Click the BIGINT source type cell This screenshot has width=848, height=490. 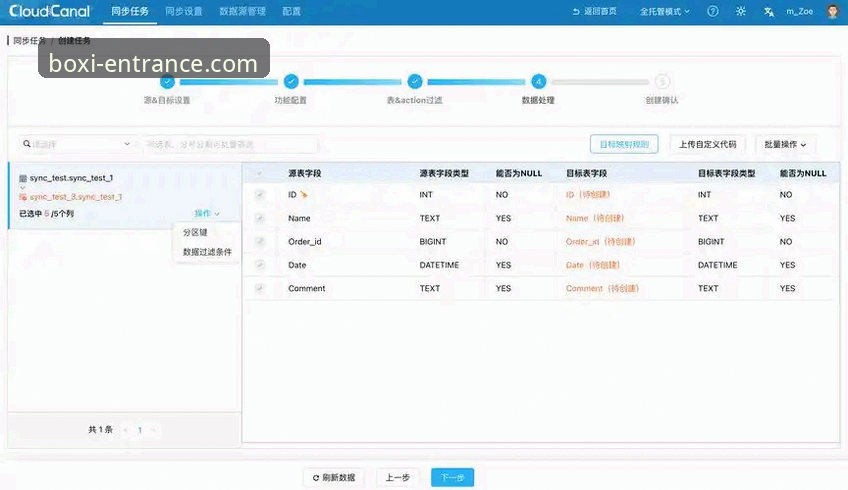[x=433, y=241]
